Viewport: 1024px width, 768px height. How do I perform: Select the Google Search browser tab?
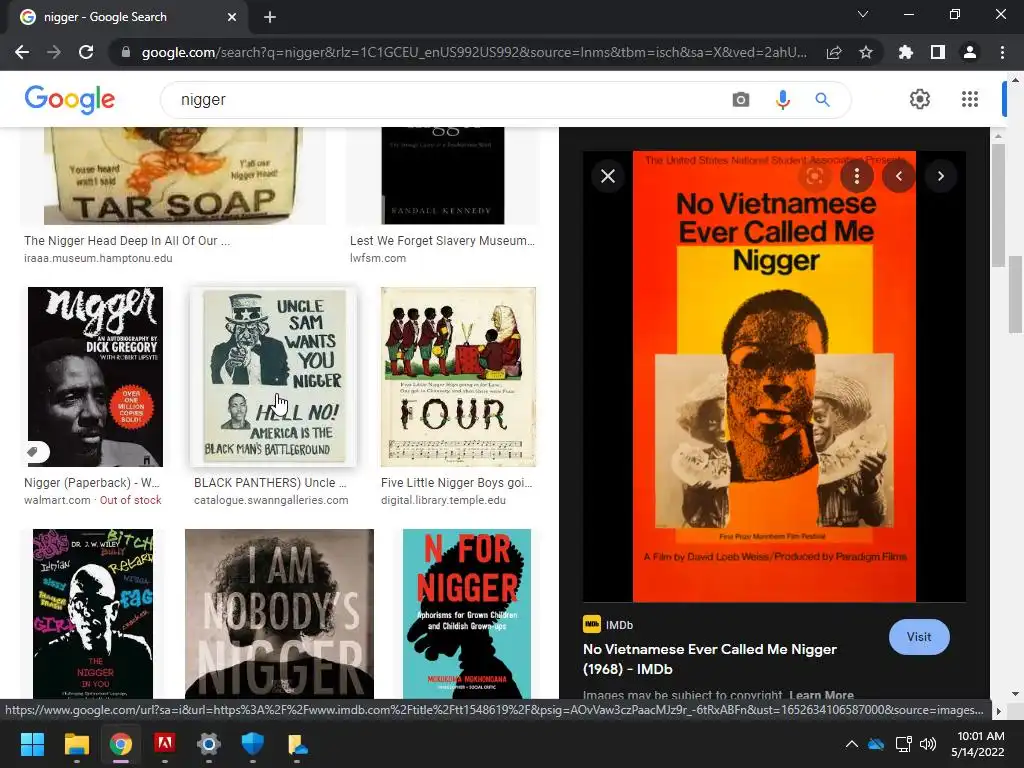tap(127, 17)
